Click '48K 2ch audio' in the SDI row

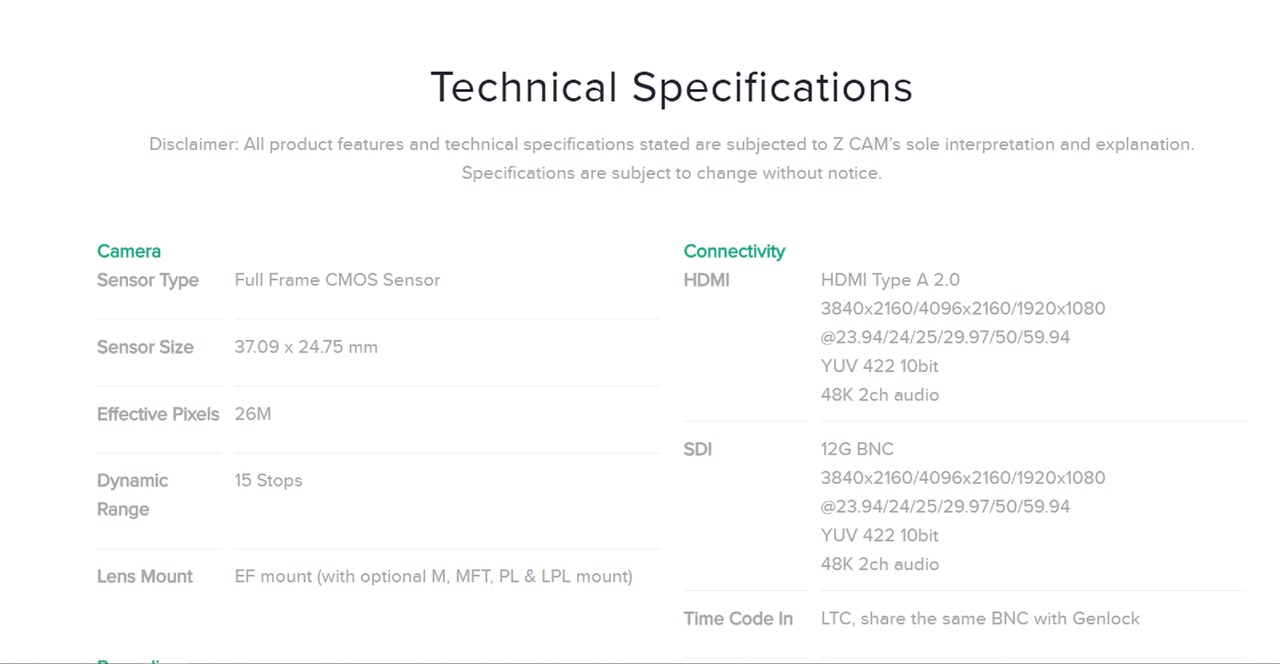(880, 564)
